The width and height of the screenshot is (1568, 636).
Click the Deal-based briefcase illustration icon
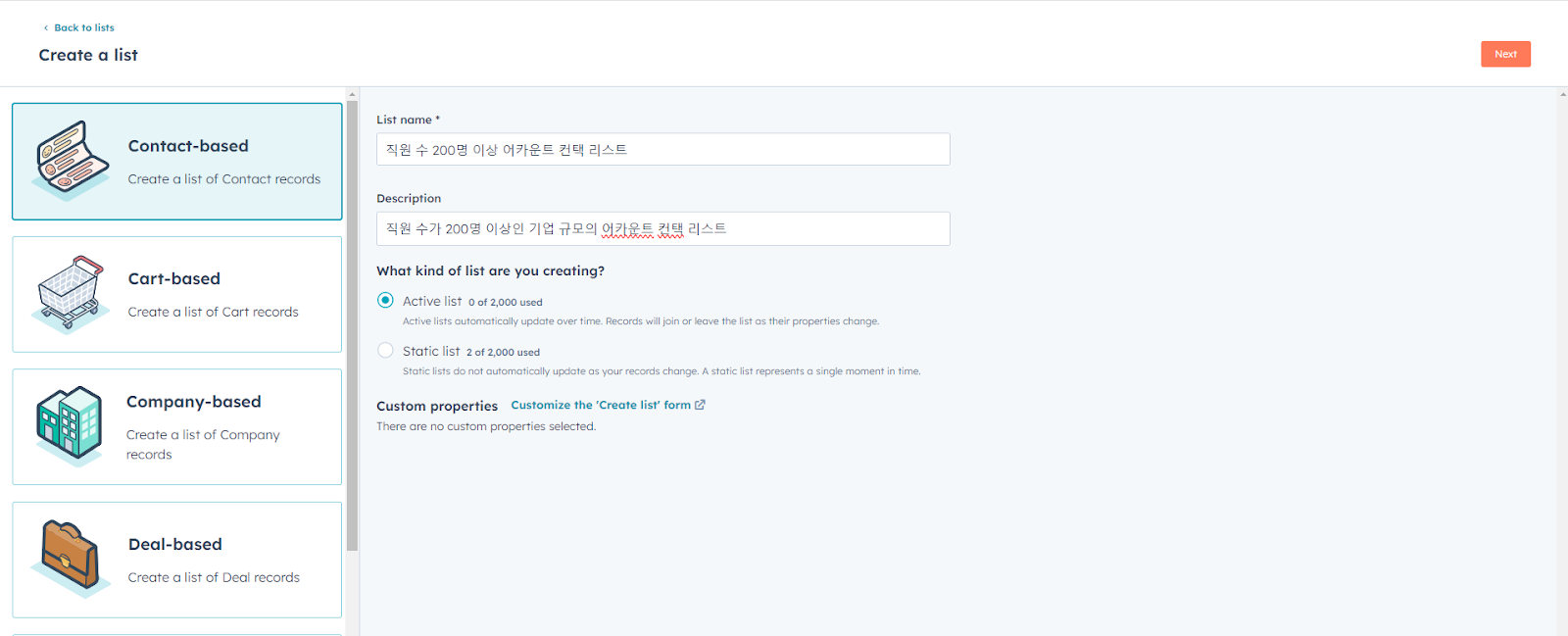click(x=72, y=560)
